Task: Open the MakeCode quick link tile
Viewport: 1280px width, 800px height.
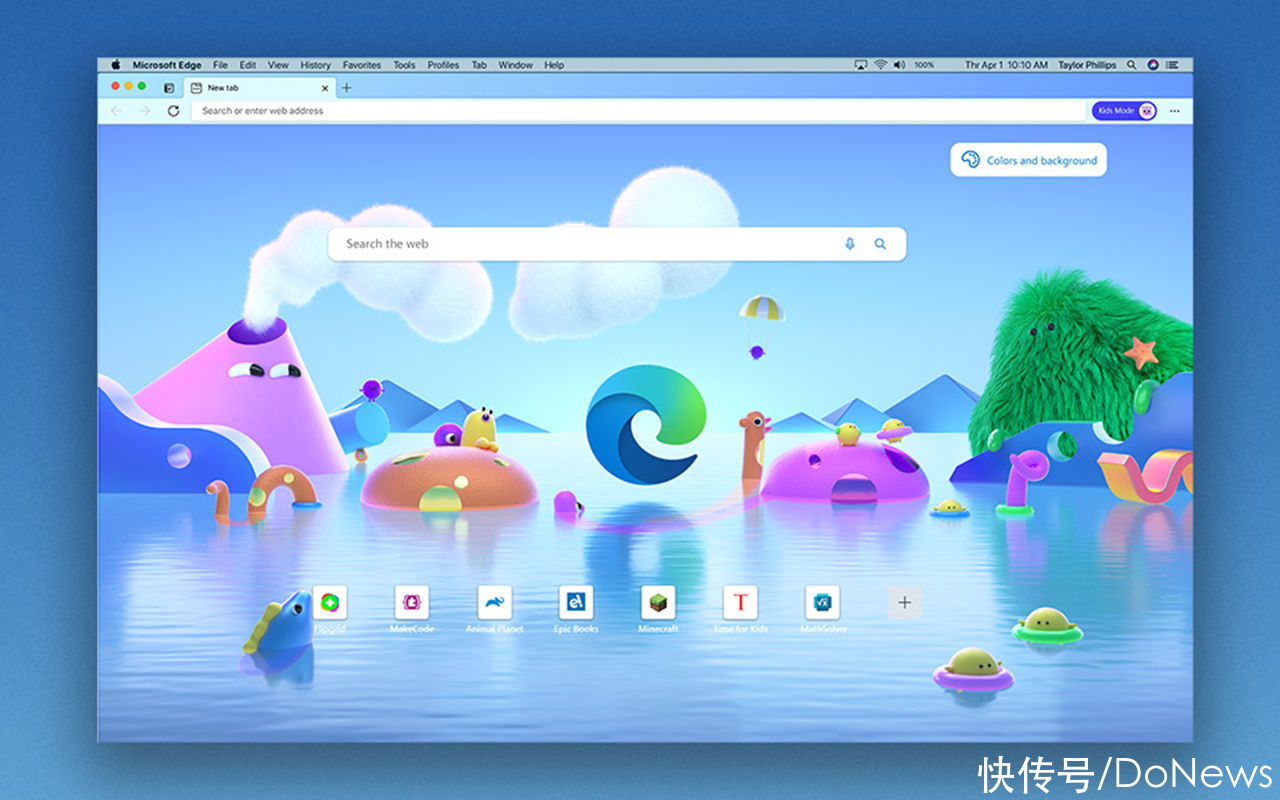Action: point(411,602)
